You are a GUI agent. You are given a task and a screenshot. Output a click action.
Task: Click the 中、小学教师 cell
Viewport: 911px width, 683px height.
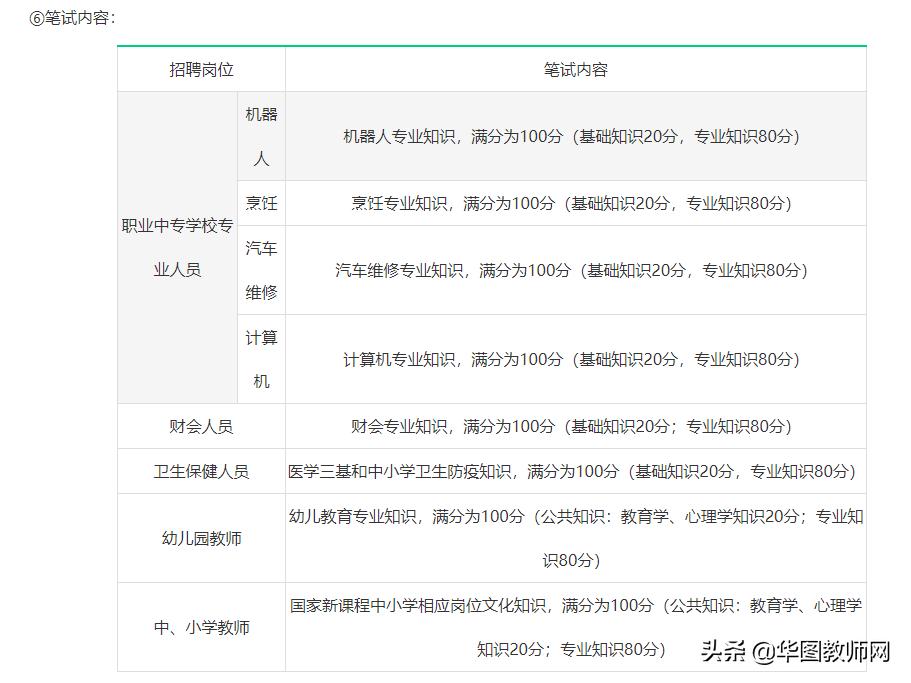coord(201,628)
